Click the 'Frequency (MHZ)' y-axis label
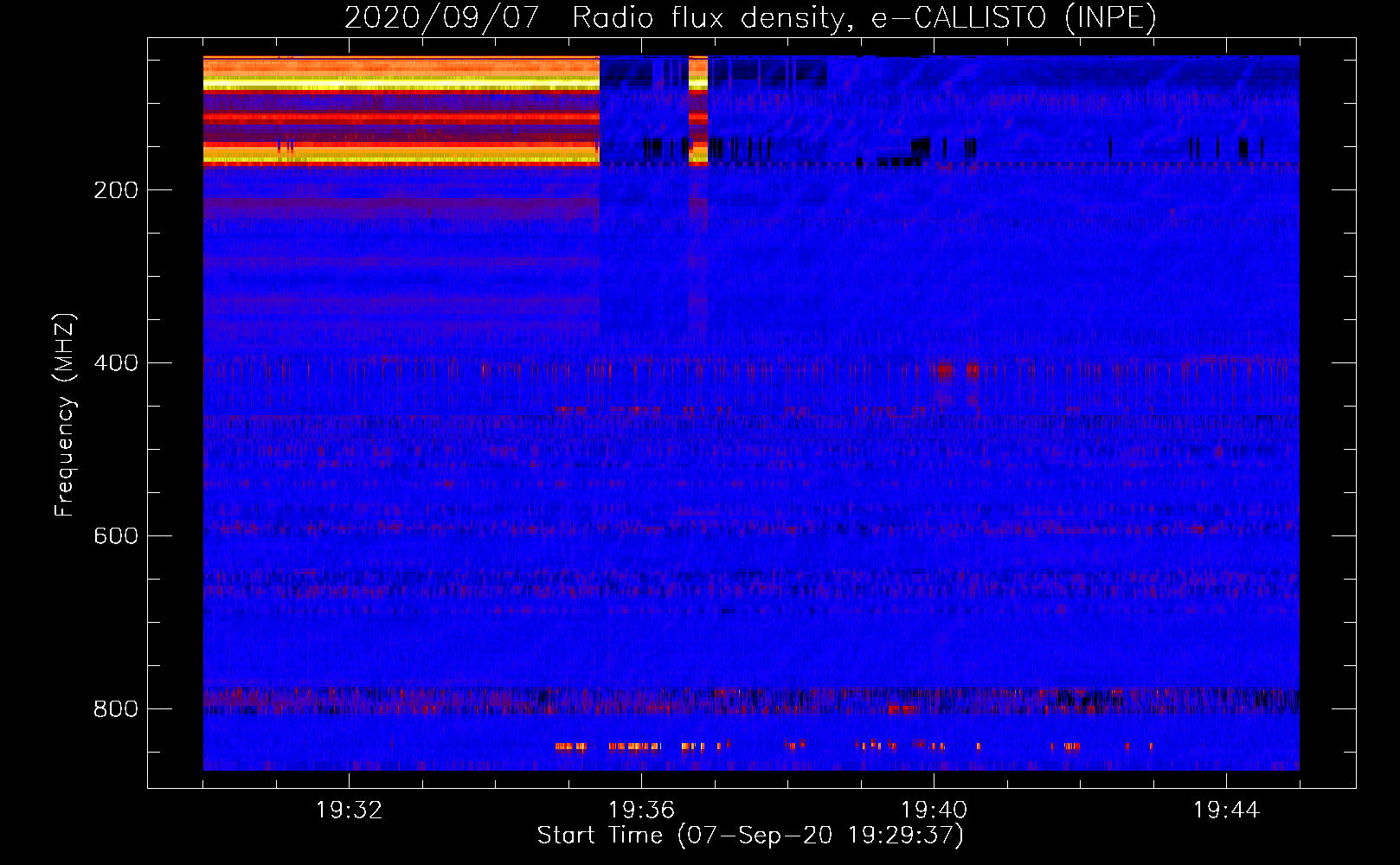 click(65, 415)
